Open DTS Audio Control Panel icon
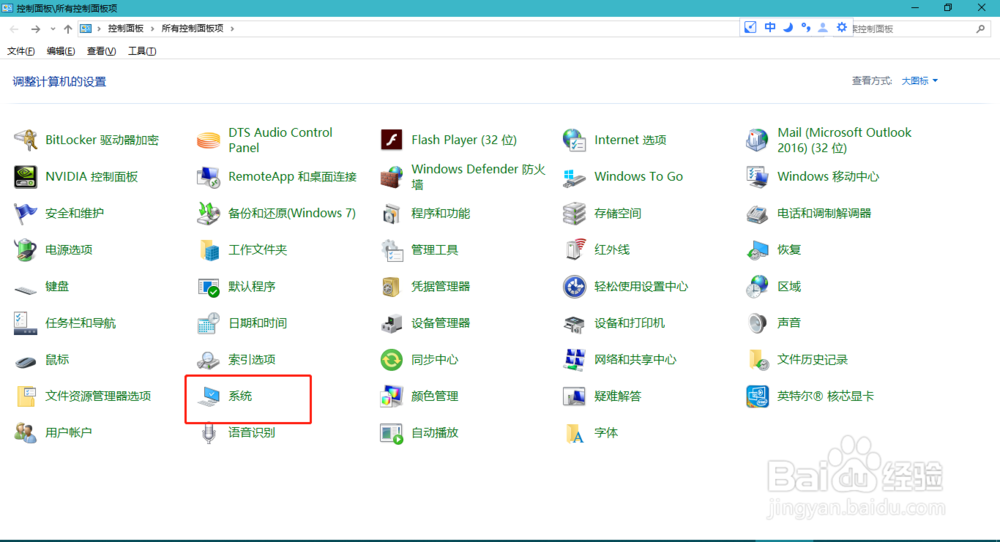 (208, 140)
